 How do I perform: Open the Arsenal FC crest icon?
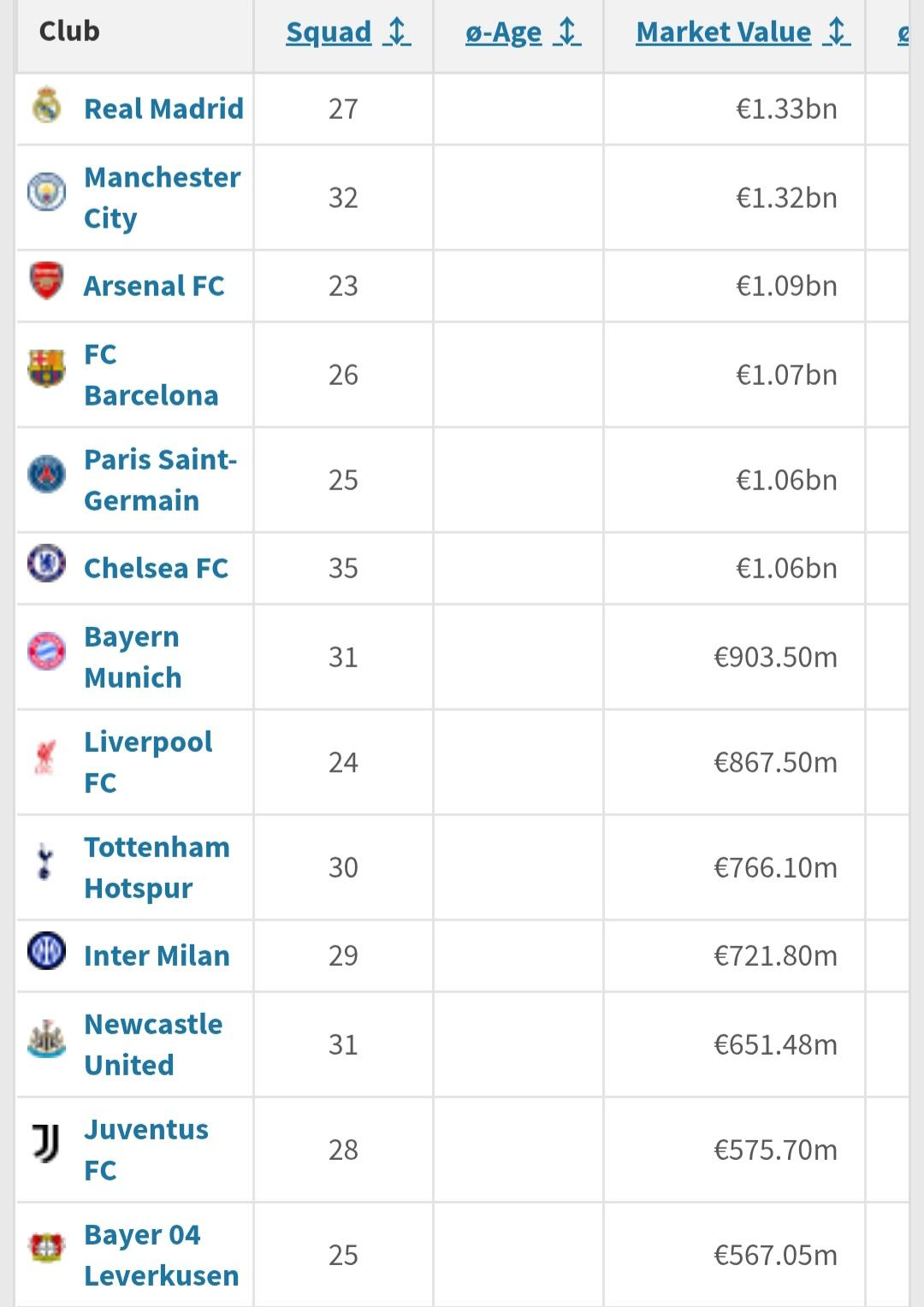46,281
